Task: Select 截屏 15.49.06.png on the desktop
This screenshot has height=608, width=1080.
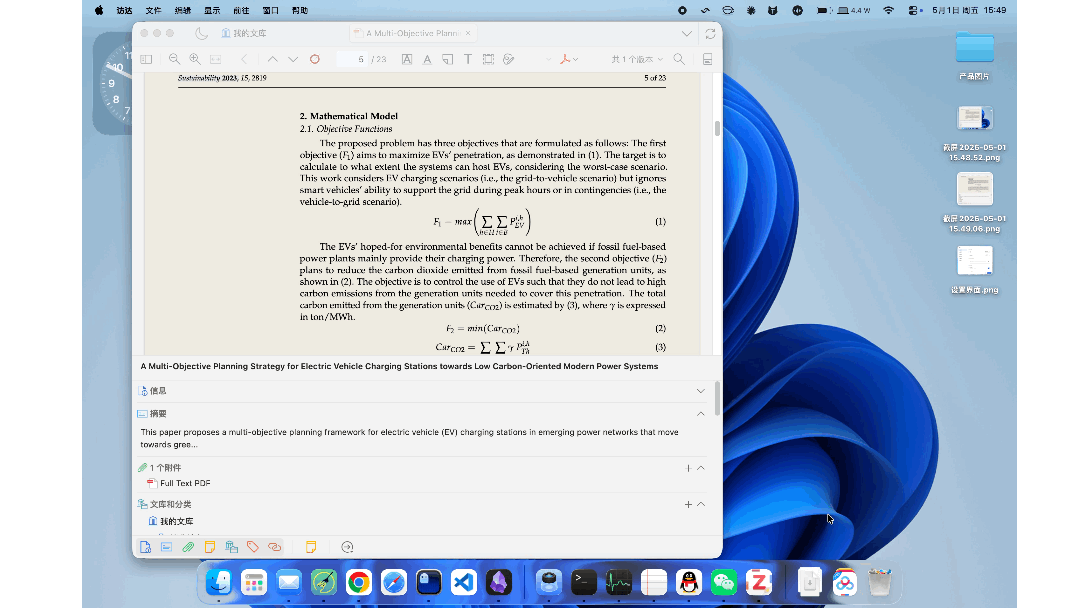Action: [975, 202]
